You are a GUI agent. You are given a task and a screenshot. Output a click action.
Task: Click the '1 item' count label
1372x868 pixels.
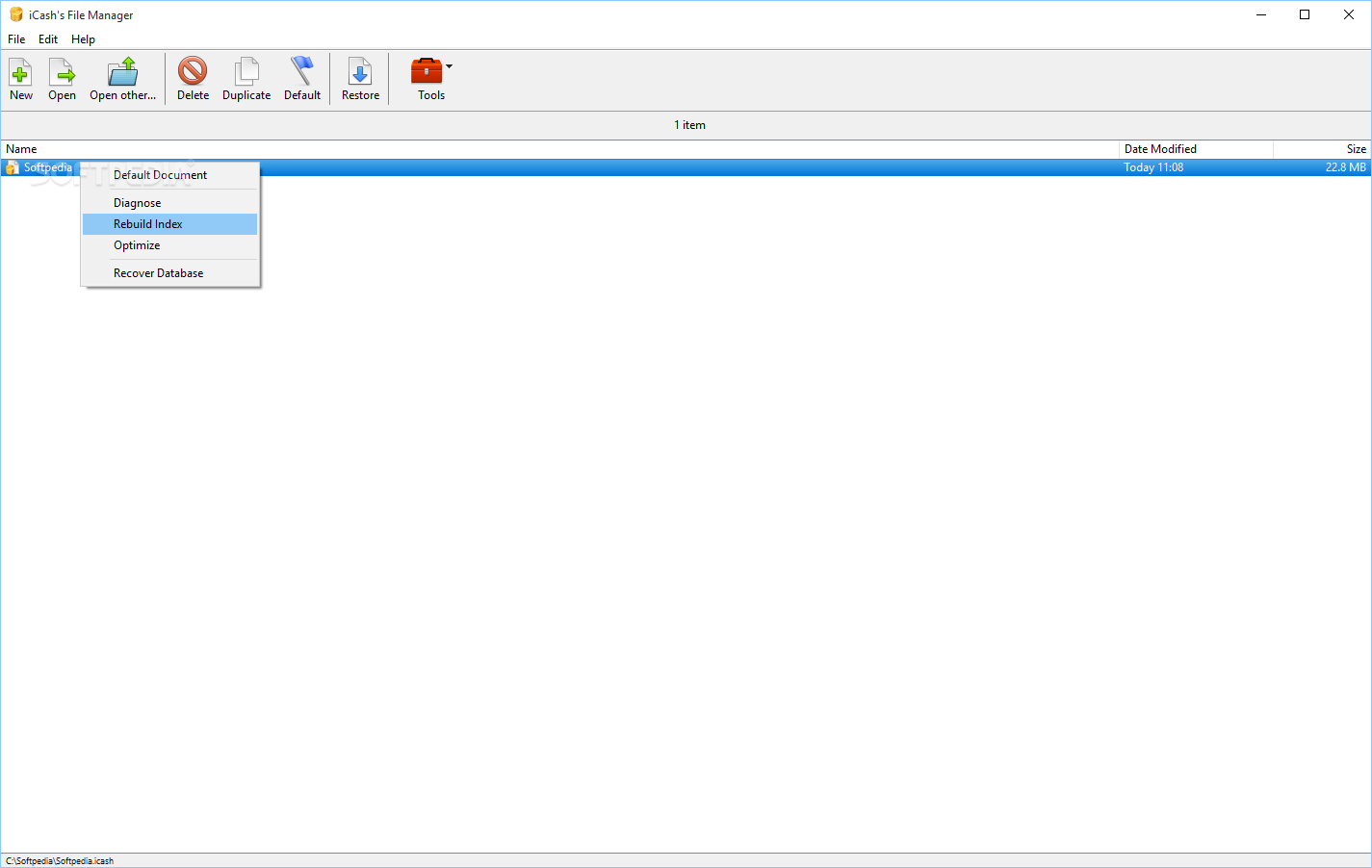click(x=689, y=125)
